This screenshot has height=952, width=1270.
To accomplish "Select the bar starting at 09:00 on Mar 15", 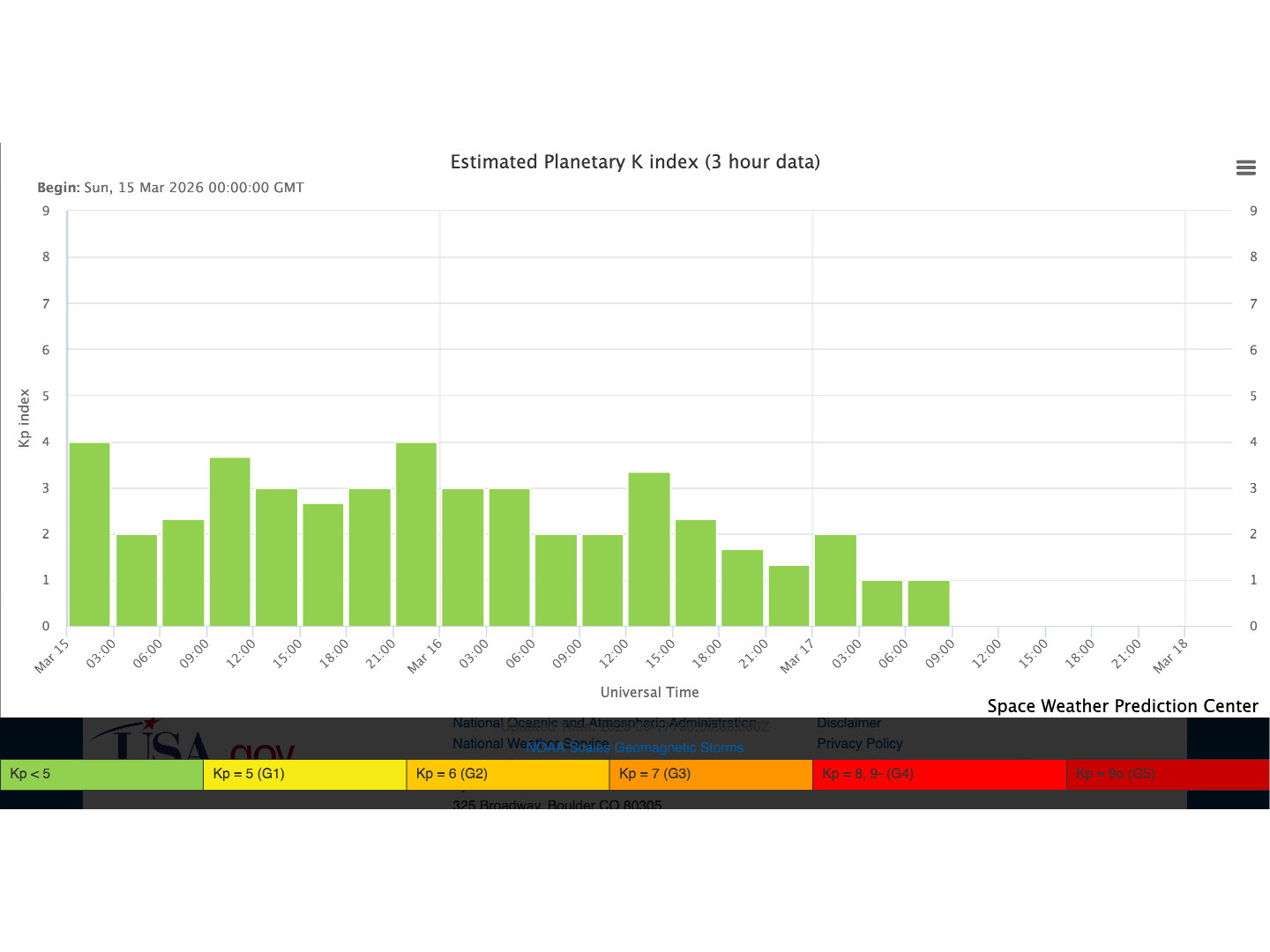I will 229,542.
